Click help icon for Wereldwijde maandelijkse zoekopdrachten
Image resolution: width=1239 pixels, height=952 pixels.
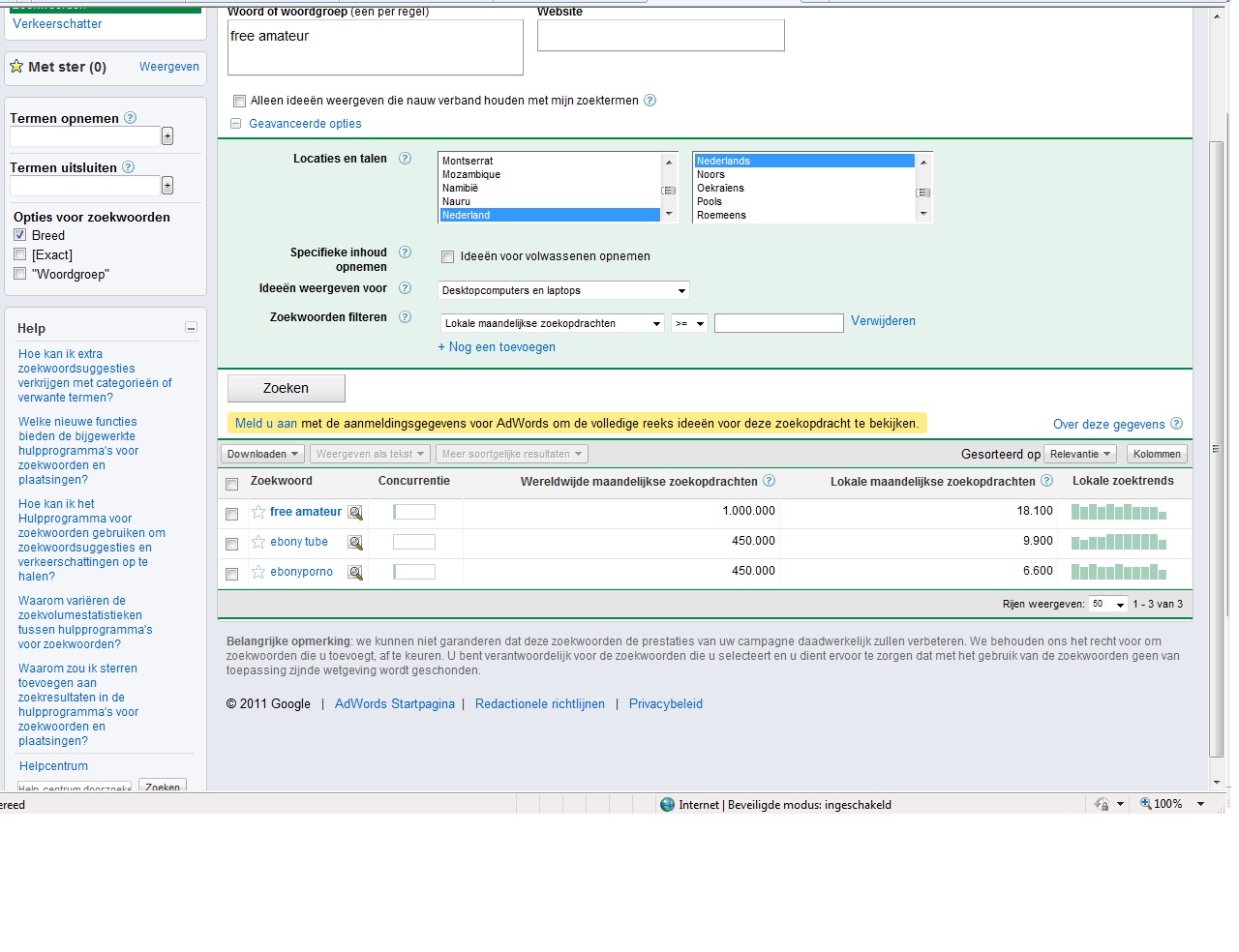[770, 481]
